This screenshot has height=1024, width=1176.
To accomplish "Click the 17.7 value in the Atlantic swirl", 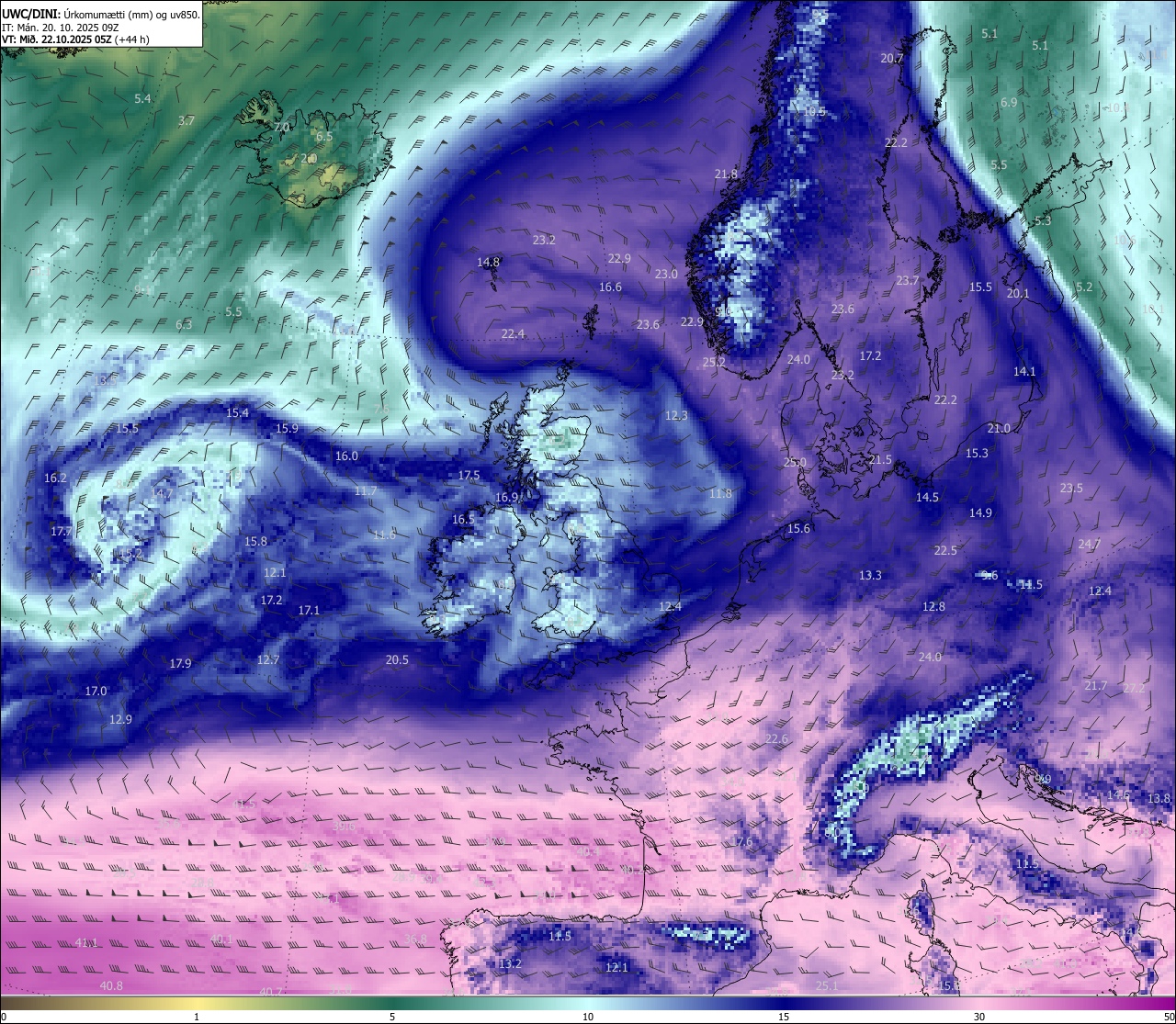I will 62,531.
